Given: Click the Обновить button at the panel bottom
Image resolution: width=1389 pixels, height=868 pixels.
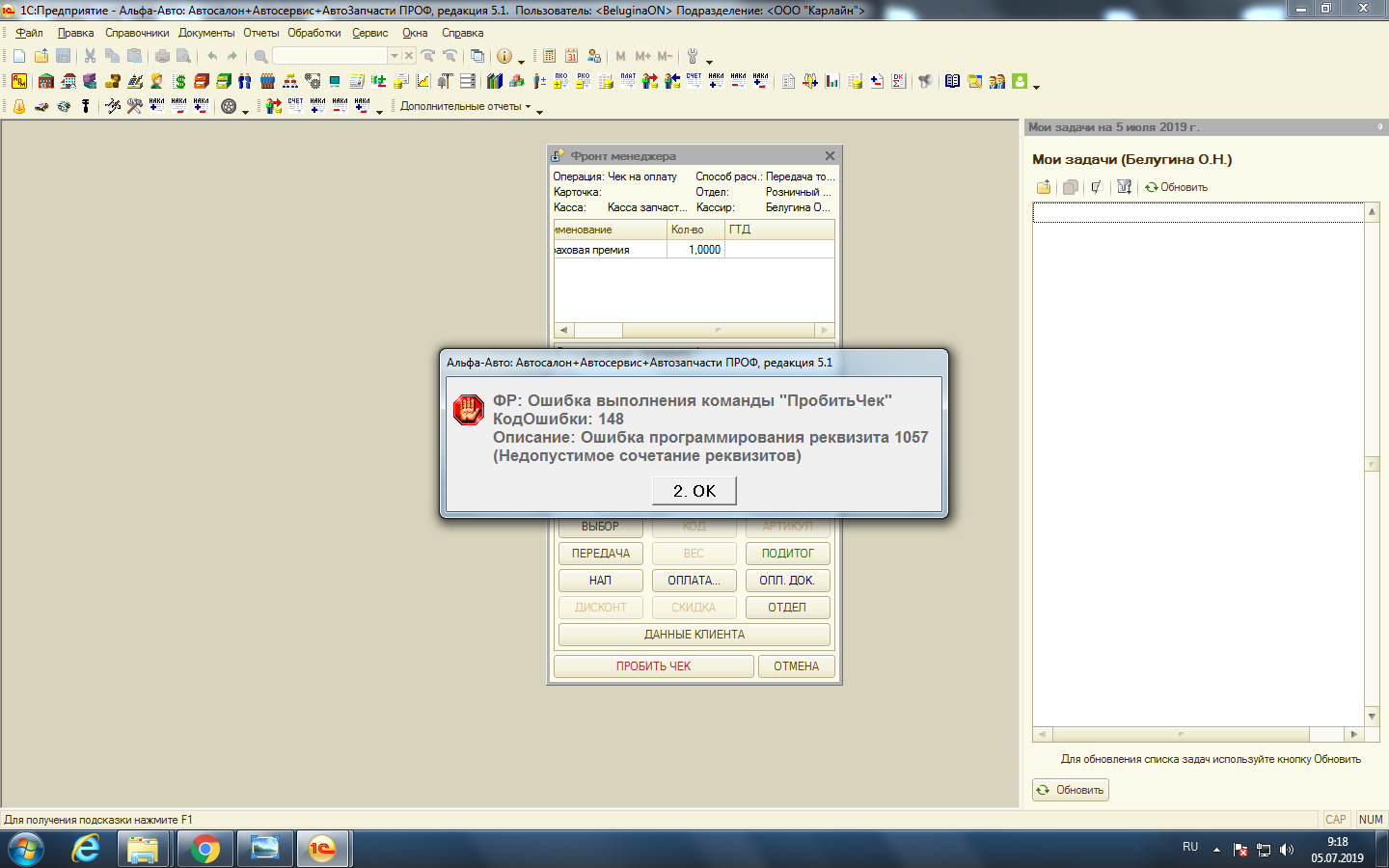Looking at the screenshot, I should pos(1071,790).
